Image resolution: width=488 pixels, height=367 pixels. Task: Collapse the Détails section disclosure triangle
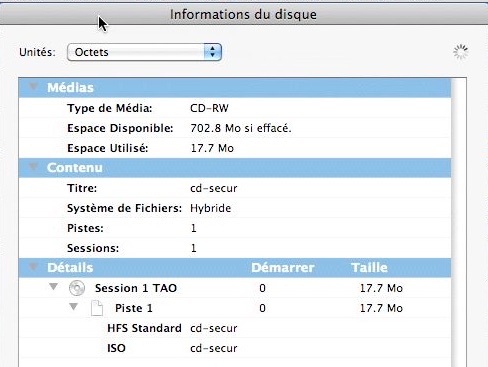point(33,267)
